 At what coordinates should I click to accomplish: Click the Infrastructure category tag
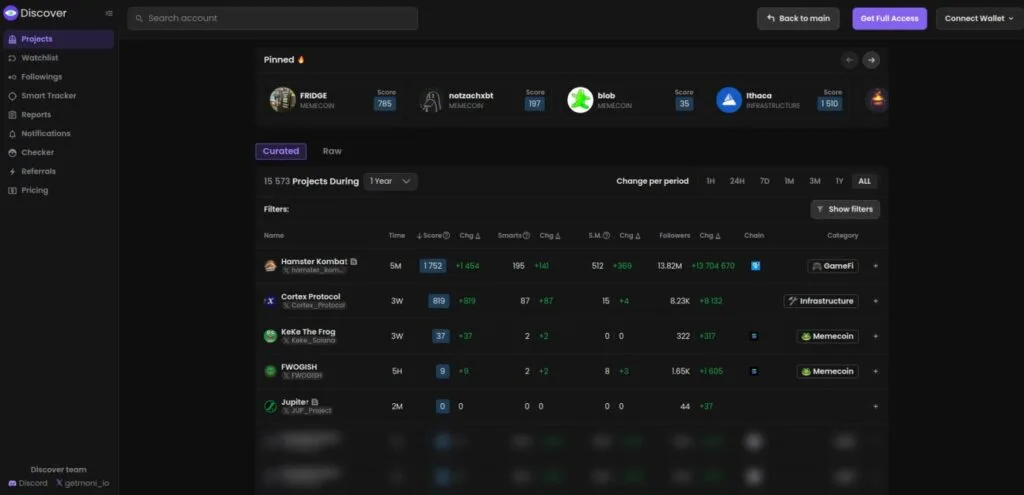[821, 301]
